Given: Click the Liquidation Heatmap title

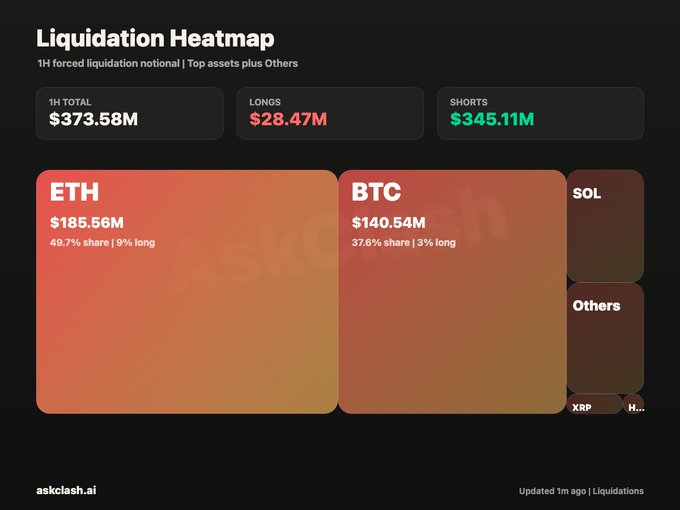Looking at the screenshot, I should tap(155, 38).
